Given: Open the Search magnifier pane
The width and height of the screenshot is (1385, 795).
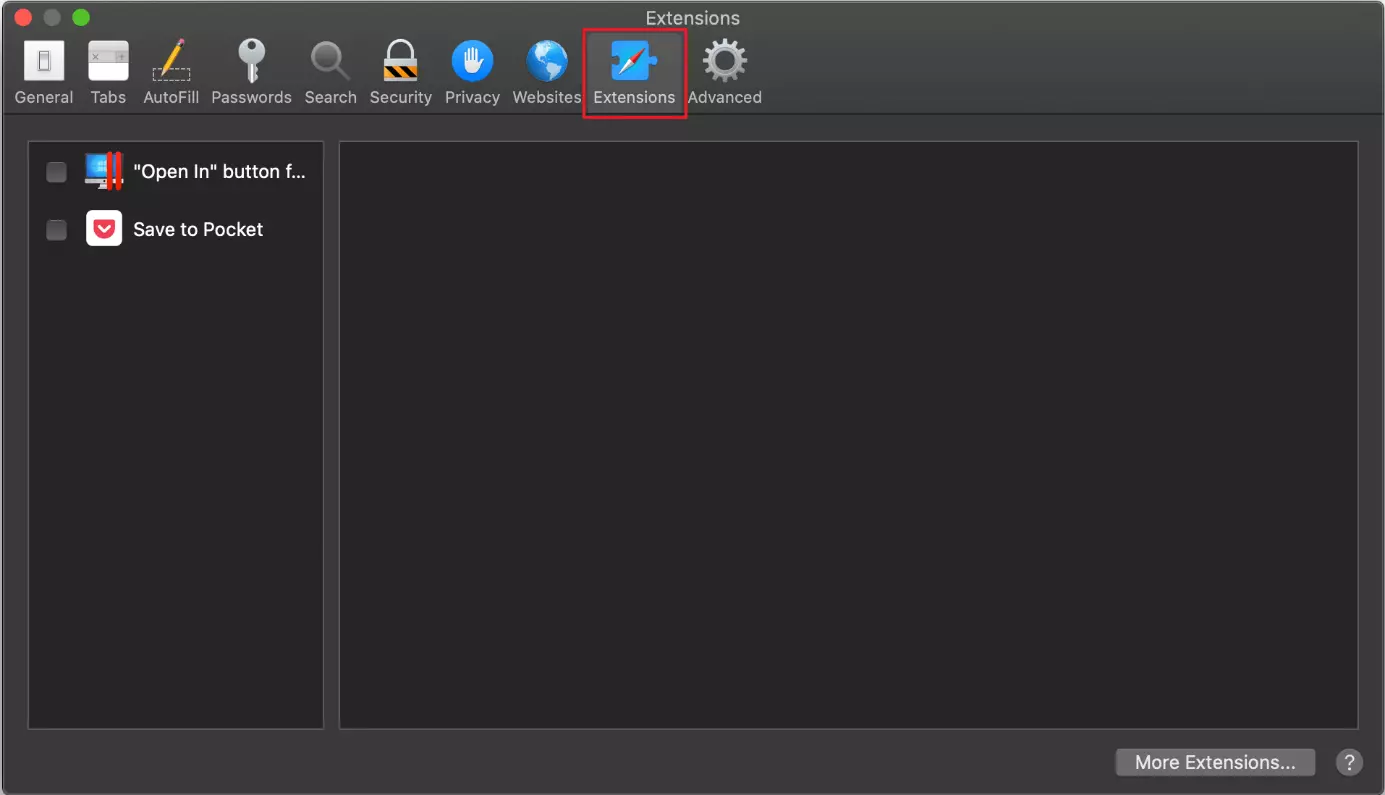Looking at the screenshot, I should point(330,73).
